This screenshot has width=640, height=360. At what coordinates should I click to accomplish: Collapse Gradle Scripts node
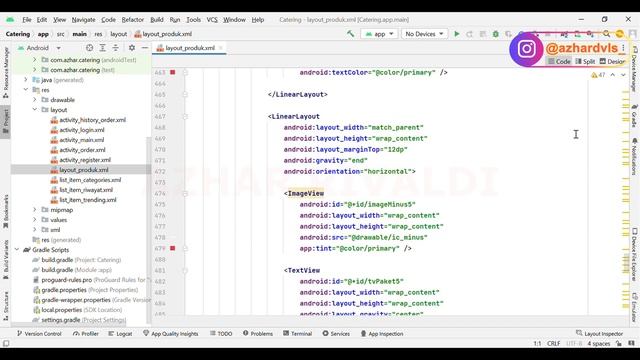17,249
